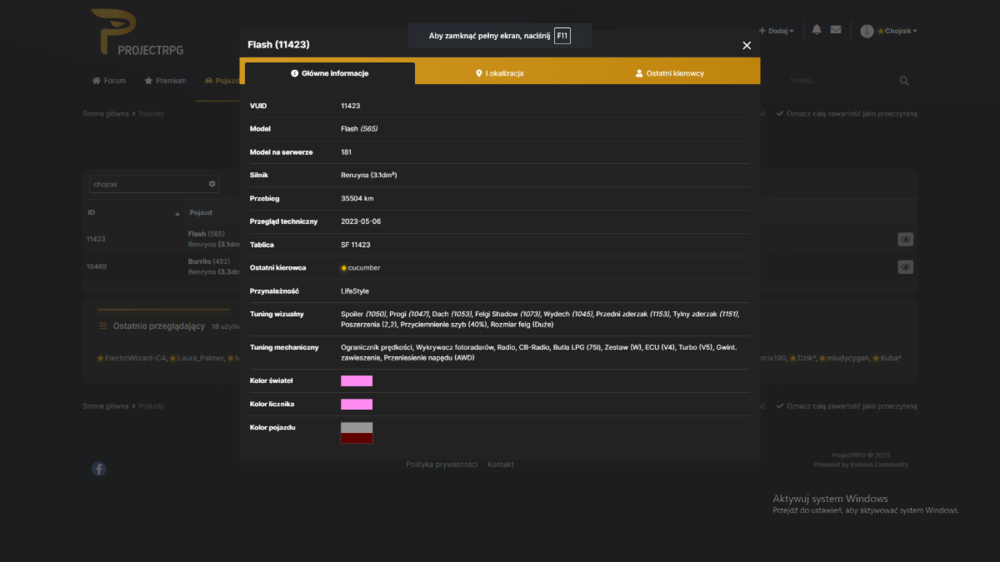This screenshot has width=1000, height=562.
Task: Open the messages envelope icon
Action: coord(835,29)
